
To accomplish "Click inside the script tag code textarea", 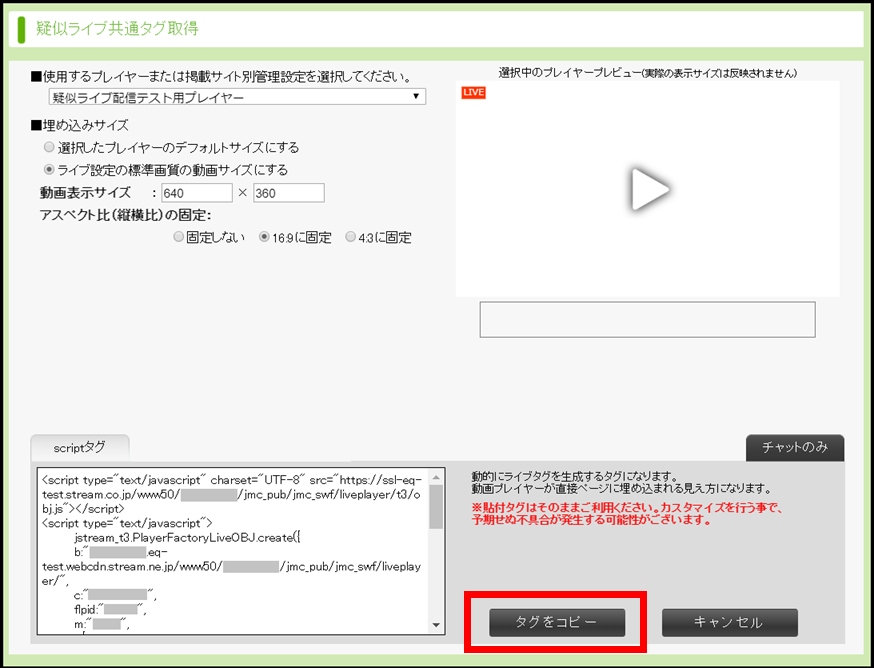I will [x=233, y=551].
